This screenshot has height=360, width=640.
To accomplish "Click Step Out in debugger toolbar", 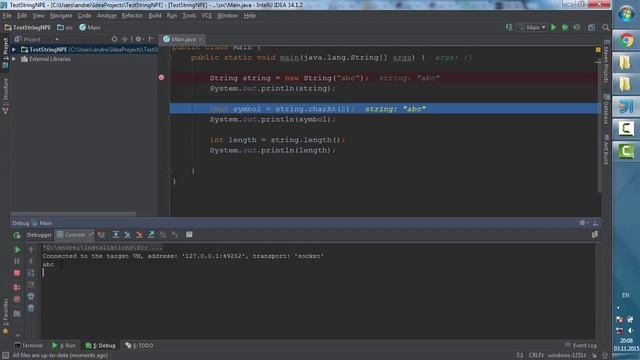I will point(151,235).
